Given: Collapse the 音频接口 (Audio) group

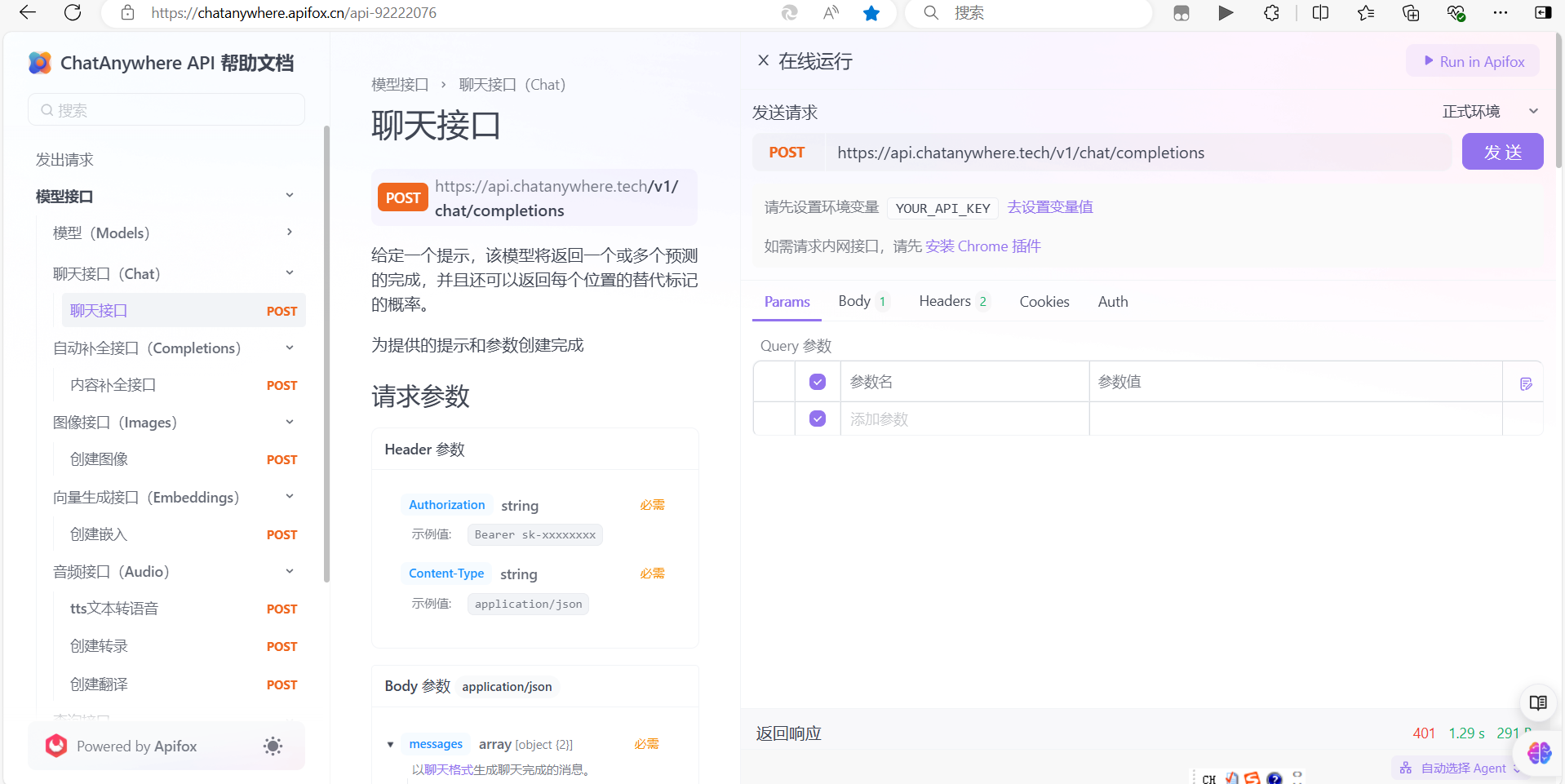Looking at the screenshot, I should (289, 571).
